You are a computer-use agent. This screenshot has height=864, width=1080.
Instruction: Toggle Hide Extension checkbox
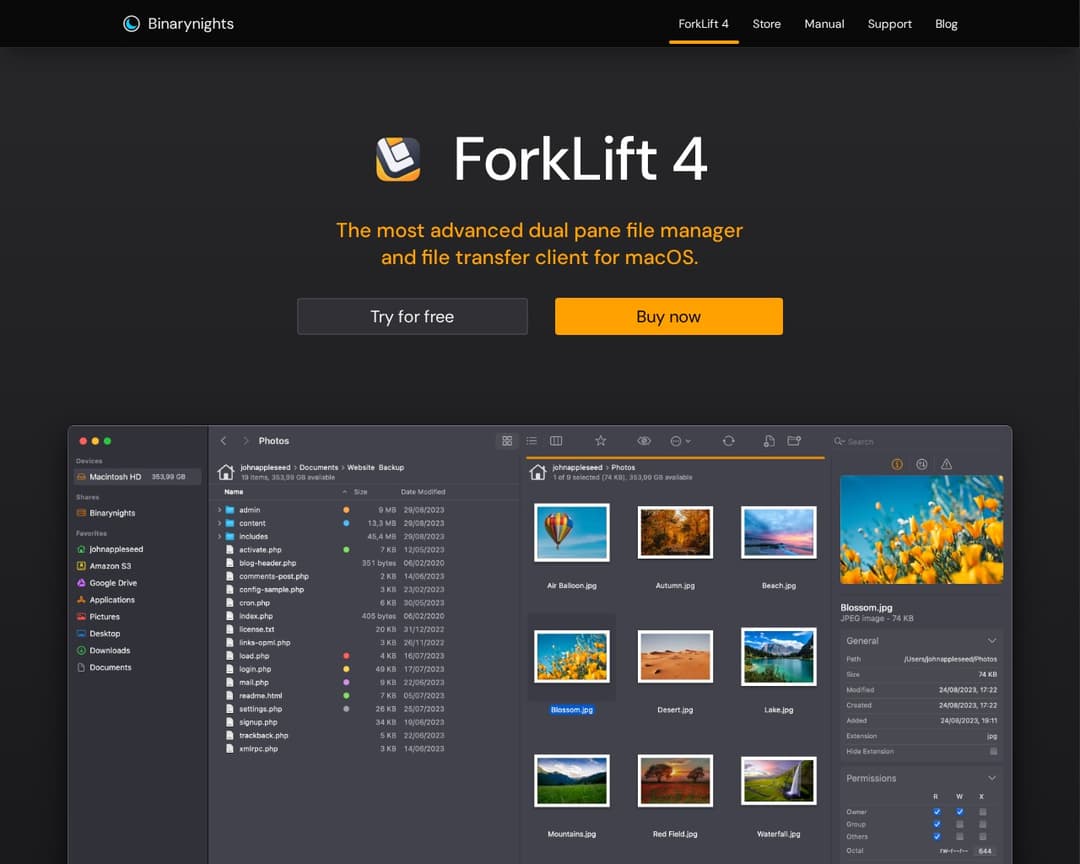click(x=993, y=752)
